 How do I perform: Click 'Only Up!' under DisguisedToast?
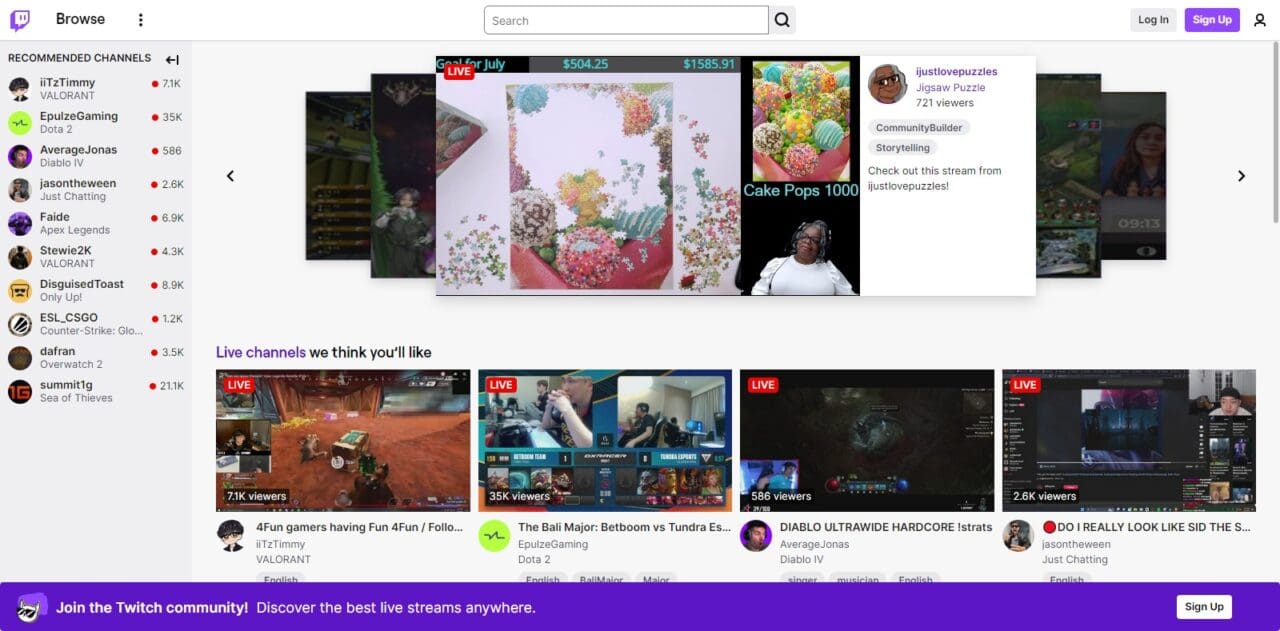[x=61, y=297]
